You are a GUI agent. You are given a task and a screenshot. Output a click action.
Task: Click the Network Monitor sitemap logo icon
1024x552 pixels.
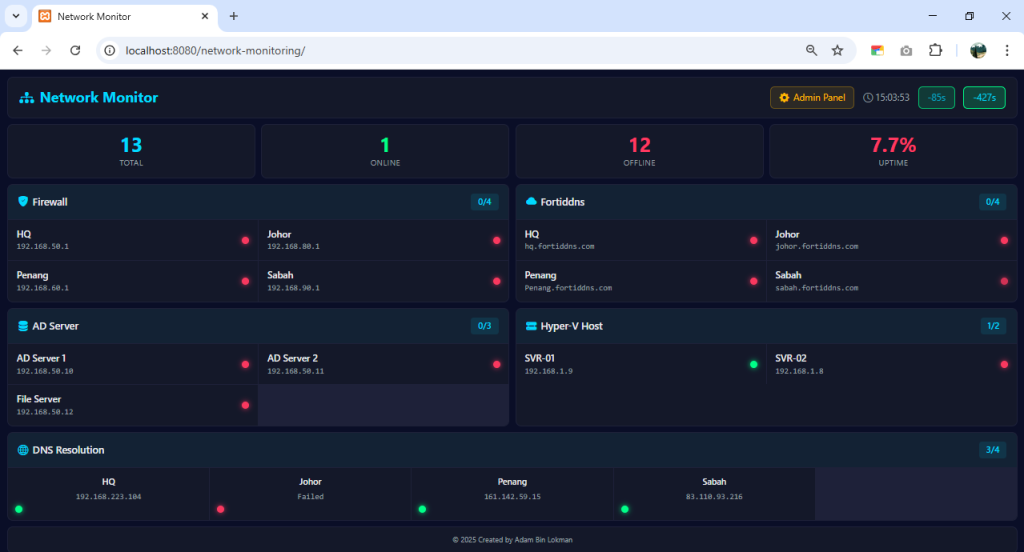26,98
